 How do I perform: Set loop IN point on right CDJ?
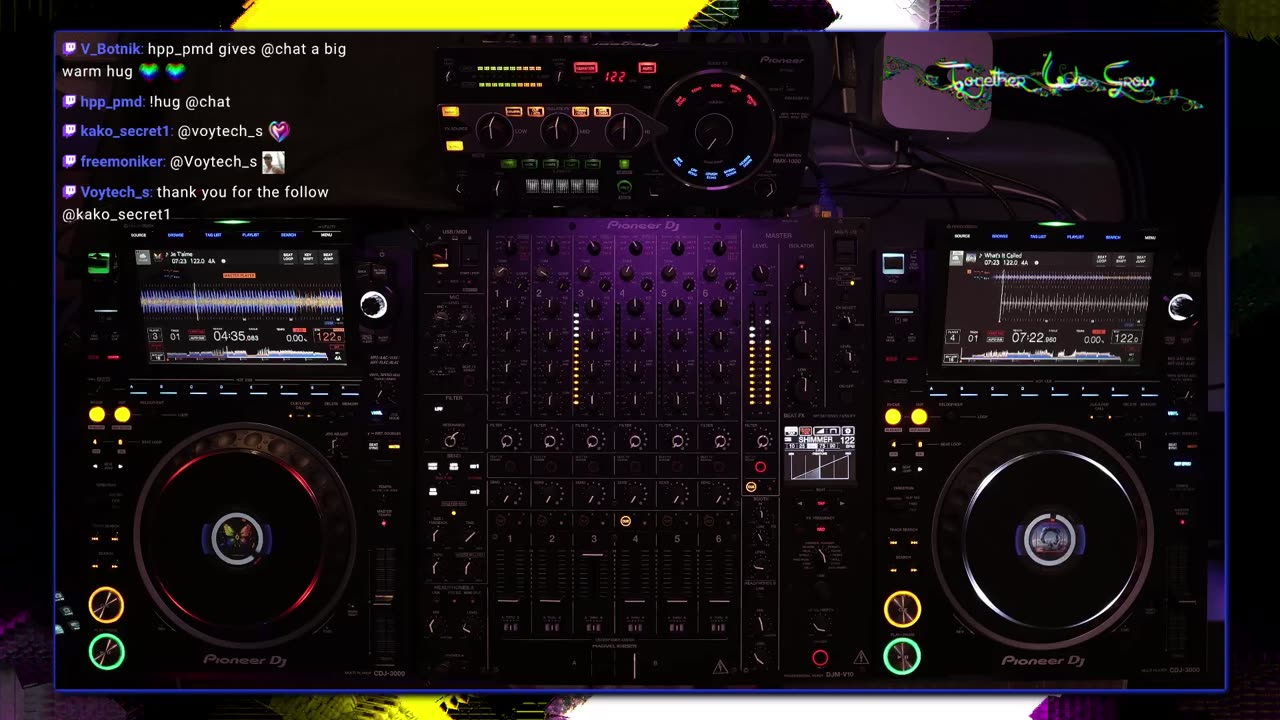893,416
